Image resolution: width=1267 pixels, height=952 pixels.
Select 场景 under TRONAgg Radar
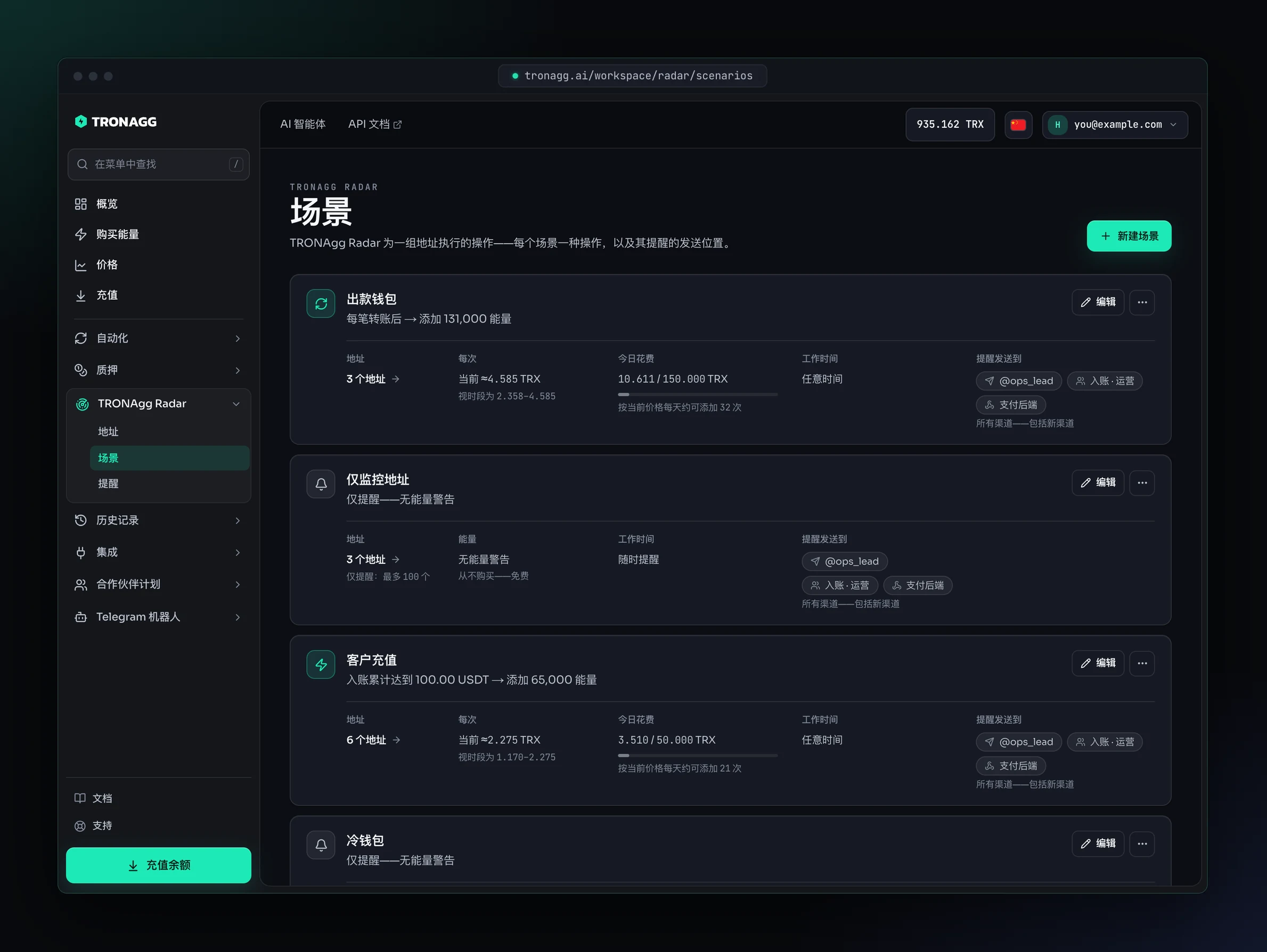169,458
